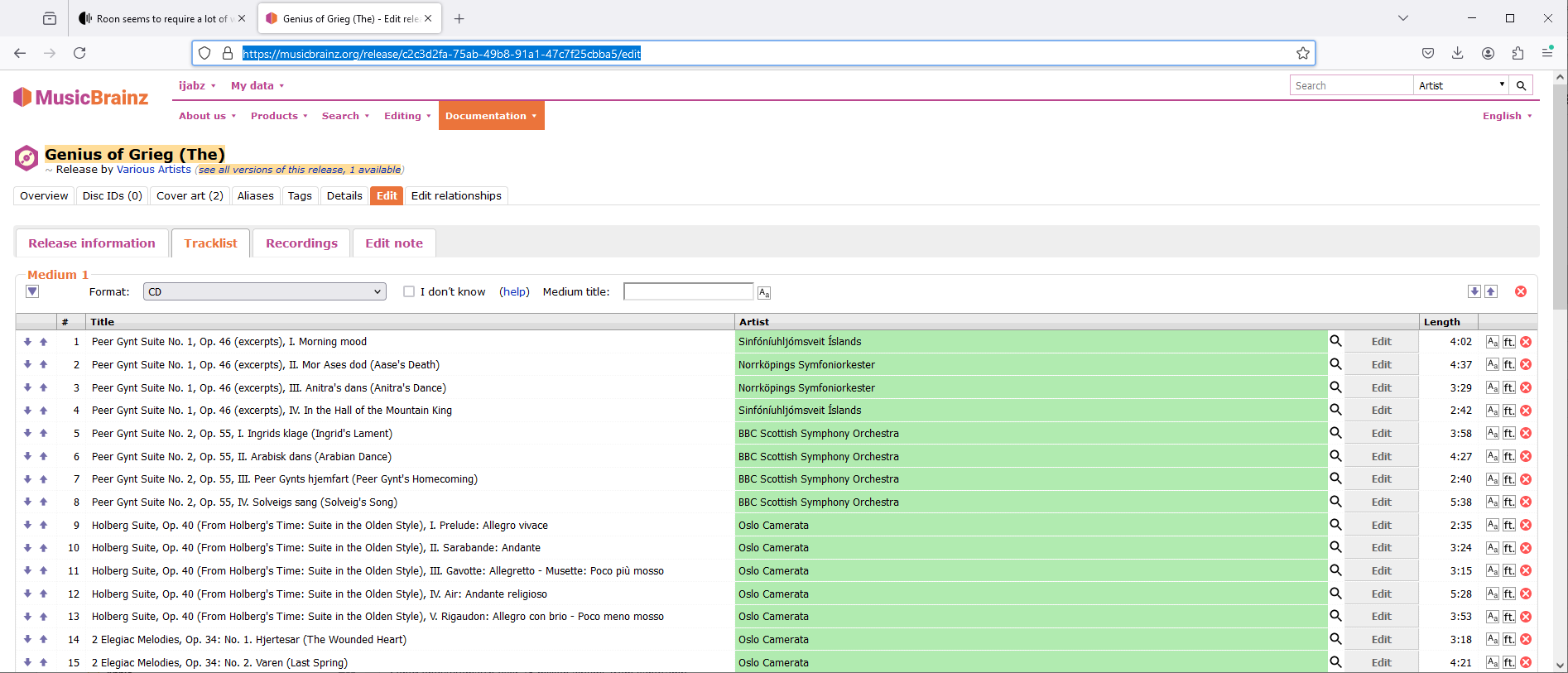Click the 'ft.' guess feat button for track 6
Viewport: 1568px width, 673px height.
point(1509,456)
